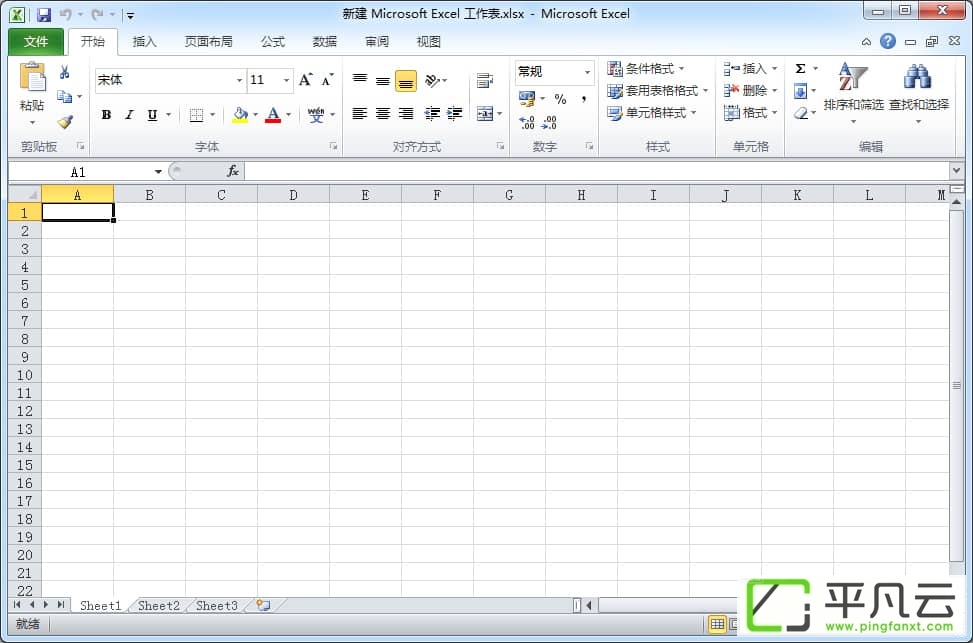The width and height of the screenshot is (973, 643).
Task: Click 查找和选择 Find and Select button
Action: coord(919,92)
